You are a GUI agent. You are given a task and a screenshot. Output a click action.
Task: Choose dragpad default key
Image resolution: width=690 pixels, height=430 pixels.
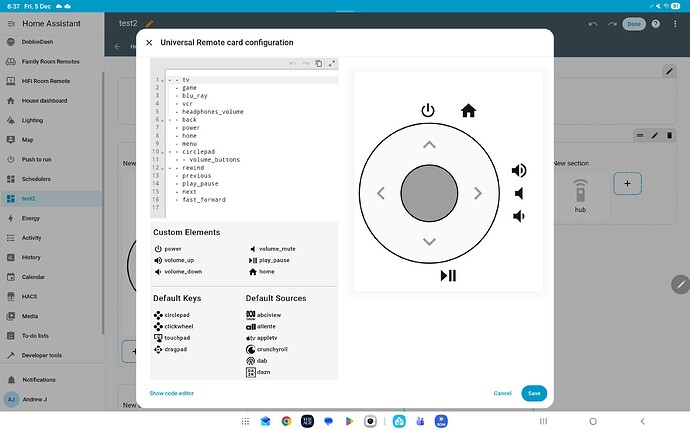[170, 349]
